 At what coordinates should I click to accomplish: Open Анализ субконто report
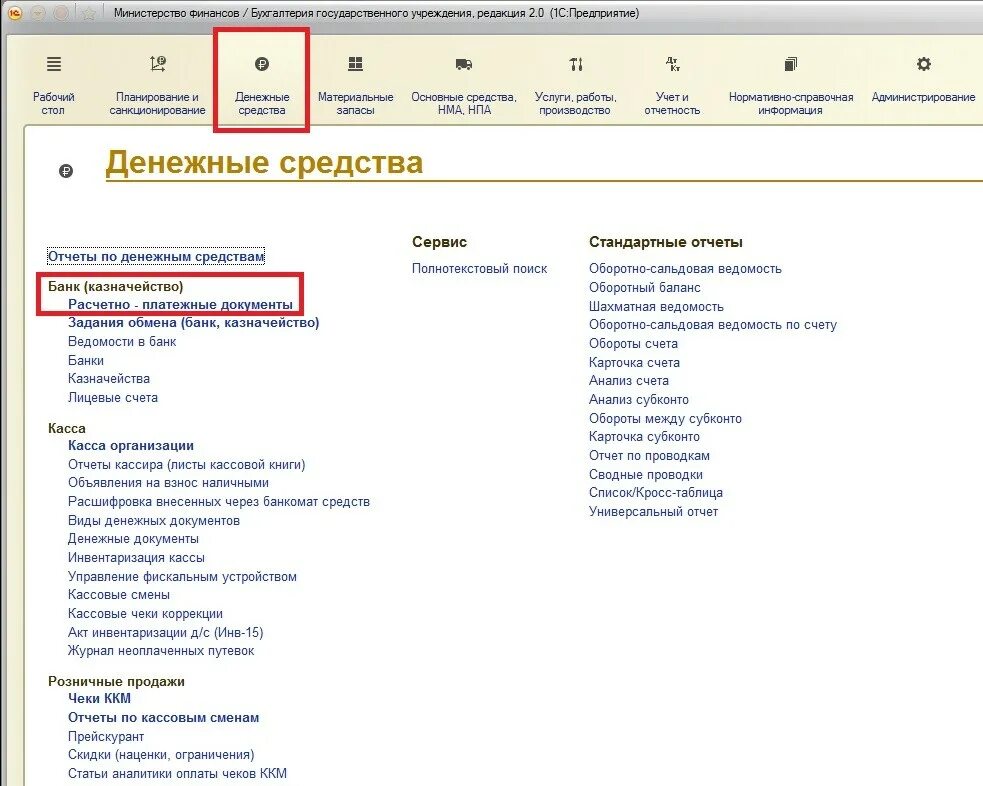coord(639,399)
